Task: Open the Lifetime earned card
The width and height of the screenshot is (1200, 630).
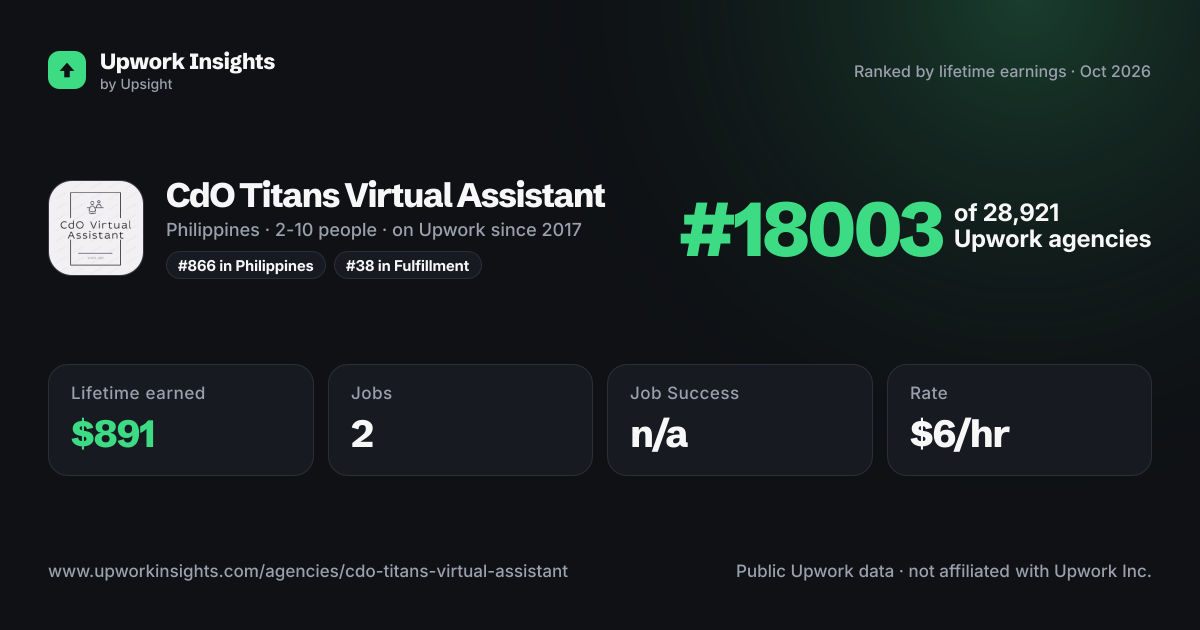Action: point(181,420)
